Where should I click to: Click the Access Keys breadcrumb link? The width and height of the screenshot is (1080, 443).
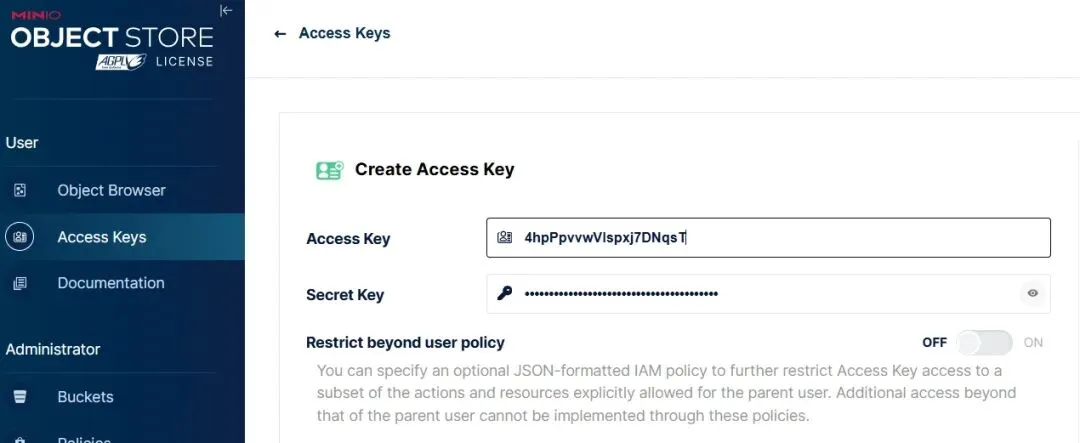[344, 33]
